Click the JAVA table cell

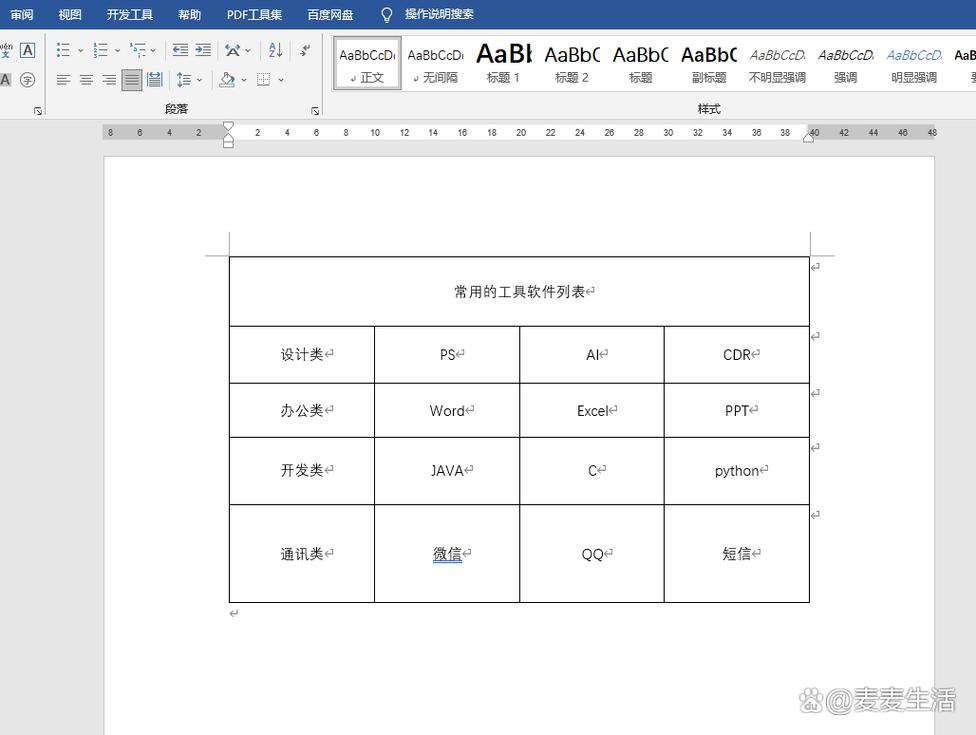pyautogui.click(x=447, y=471)
